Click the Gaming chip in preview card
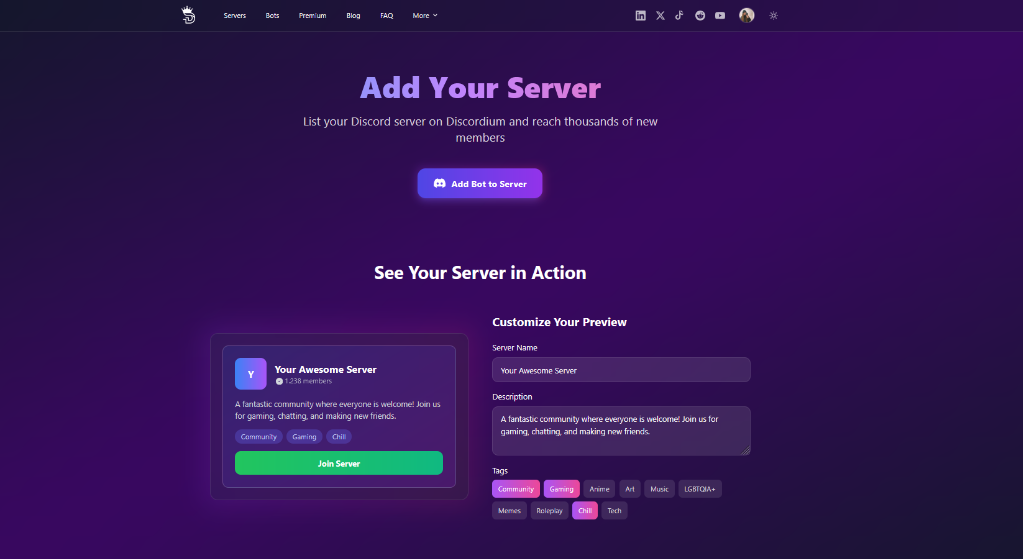The height and width of the screenshot is (559, 1023). pyautogui.click(x=304, y=437)
